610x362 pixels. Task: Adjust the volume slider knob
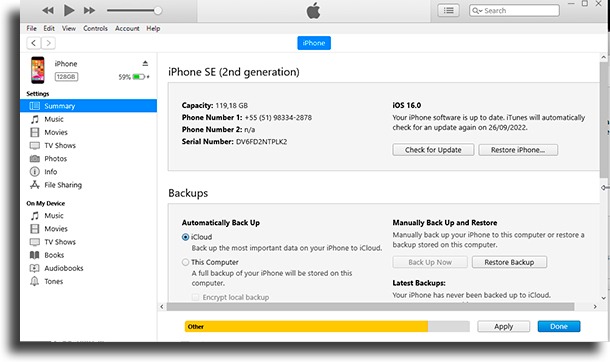pos(158,10)
